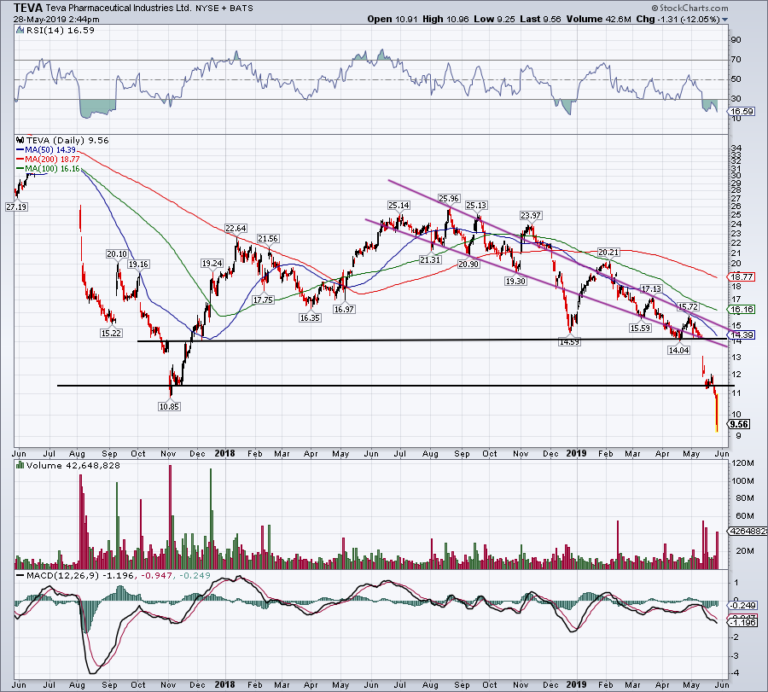This screenshot has width=768, height=692.
Task: Click the 17.13 March peak label
Action: click(x=651, y=289)
